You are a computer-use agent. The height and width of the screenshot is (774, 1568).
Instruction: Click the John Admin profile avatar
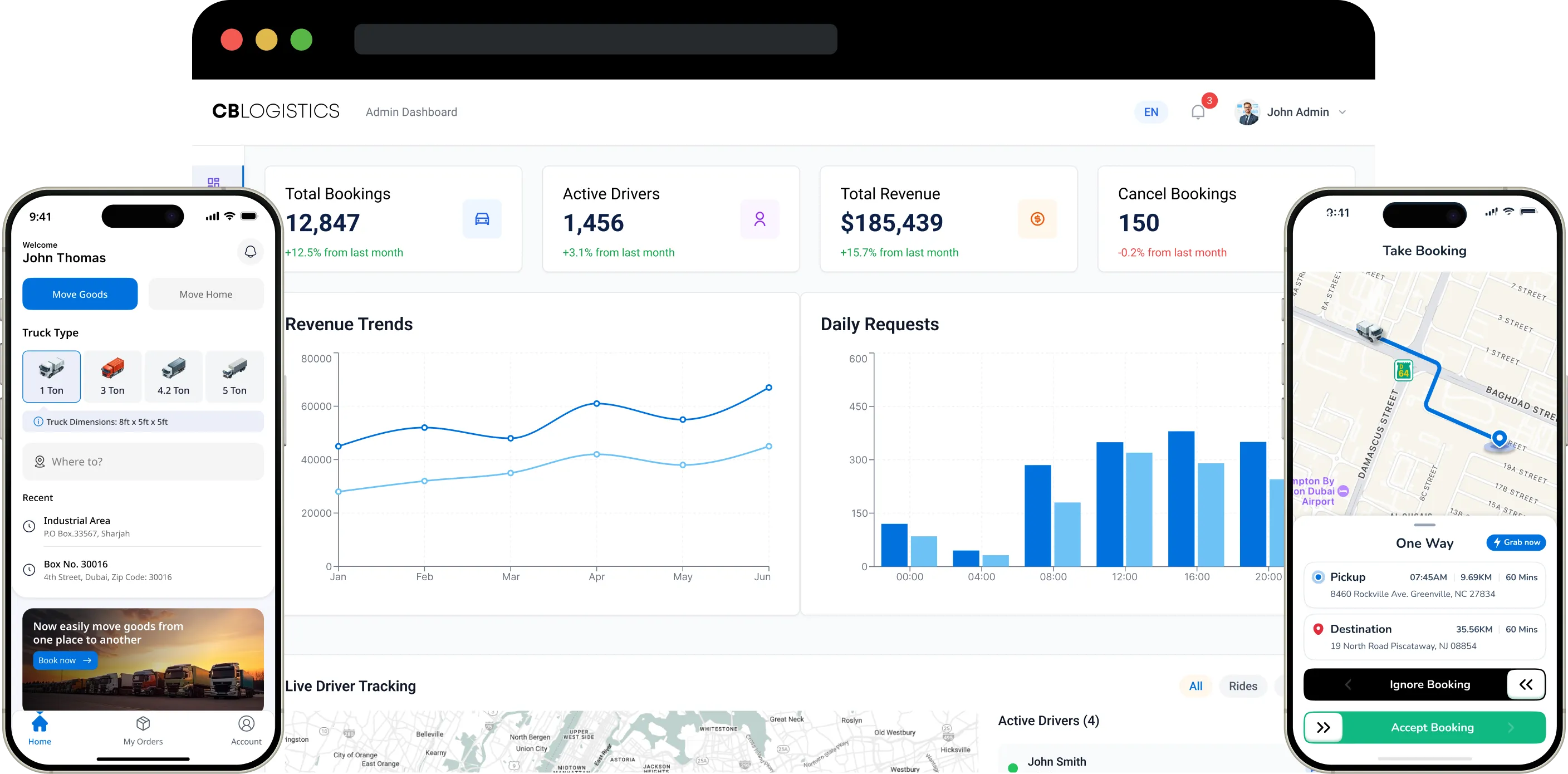click(1247, 112)
